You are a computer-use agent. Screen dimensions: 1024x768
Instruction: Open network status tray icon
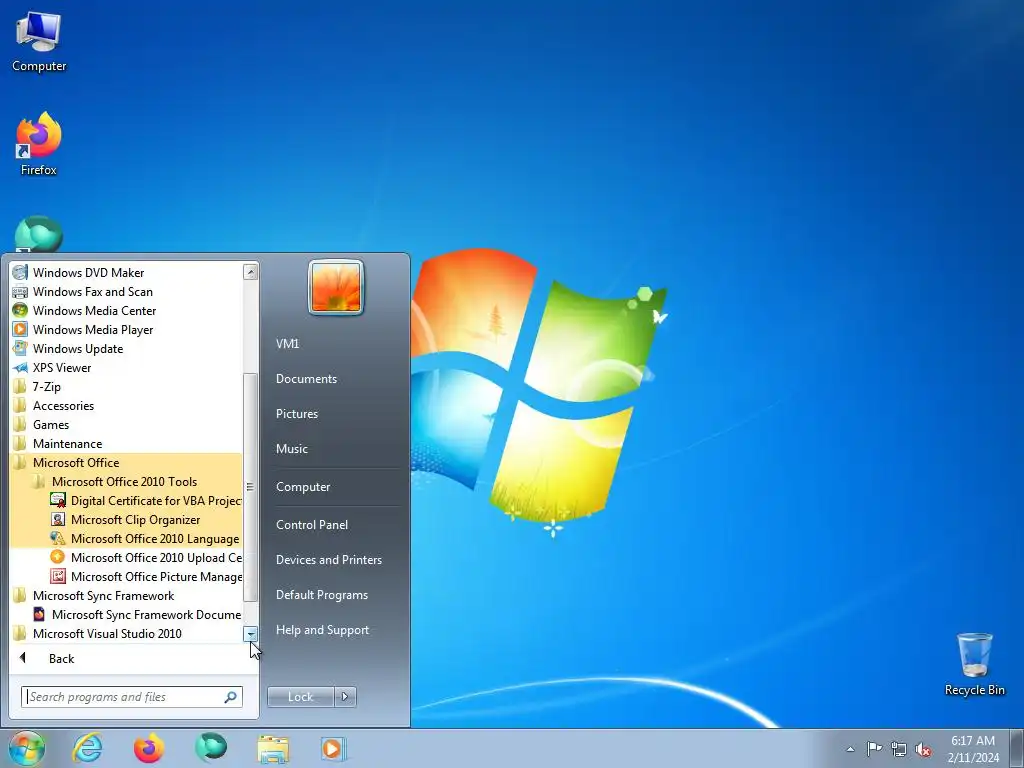pyautogui.click(x=899, y=749)
